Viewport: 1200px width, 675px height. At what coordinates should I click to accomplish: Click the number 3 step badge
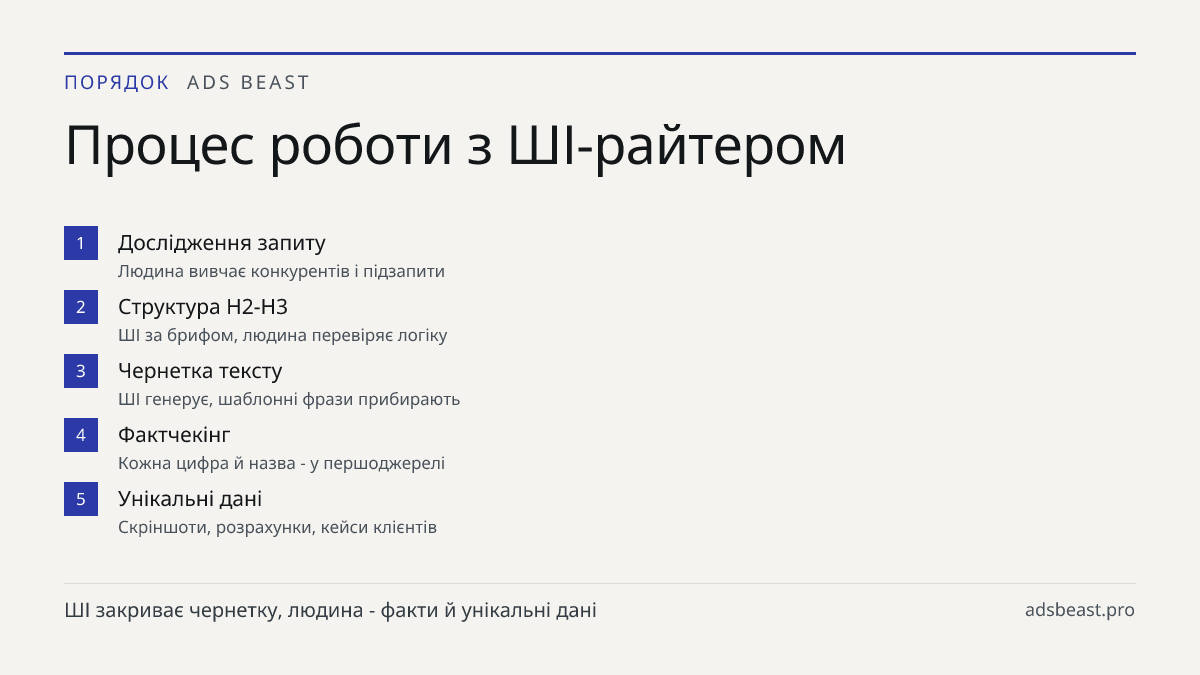(x=81, y=371)
